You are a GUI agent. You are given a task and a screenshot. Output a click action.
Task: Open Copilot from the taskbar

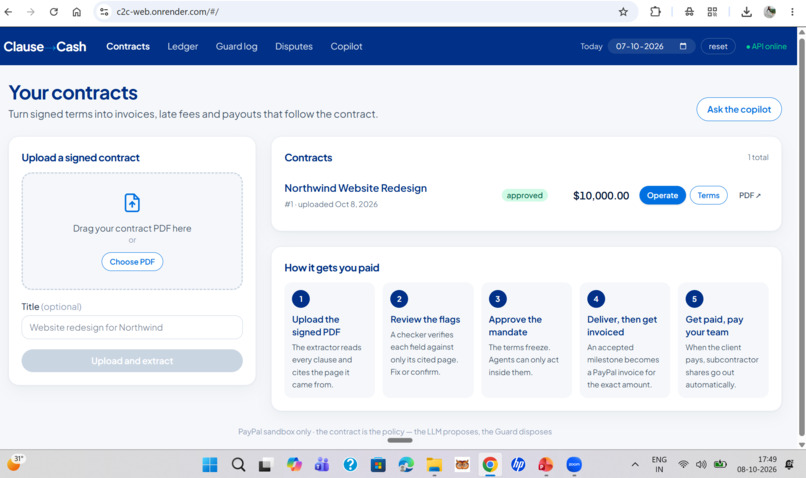tap(294, 465)
